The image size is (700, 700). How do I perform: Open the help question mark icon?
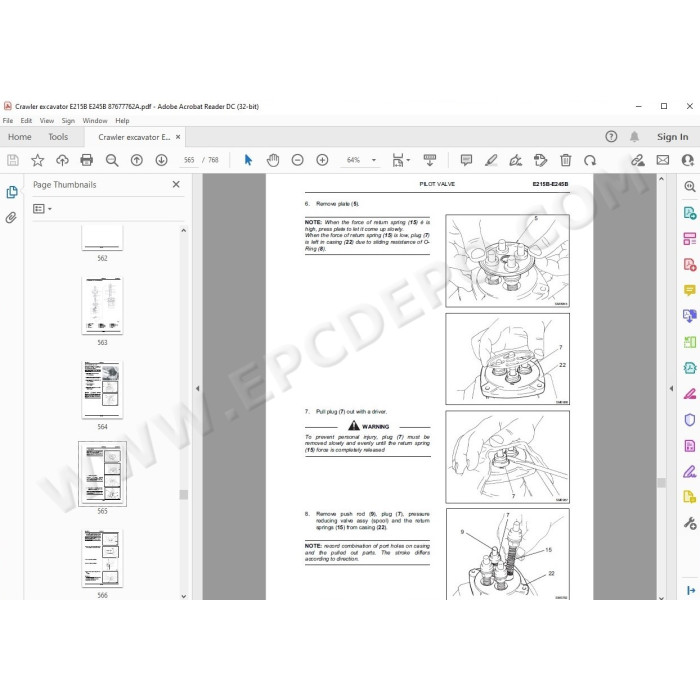coord(611,137)
